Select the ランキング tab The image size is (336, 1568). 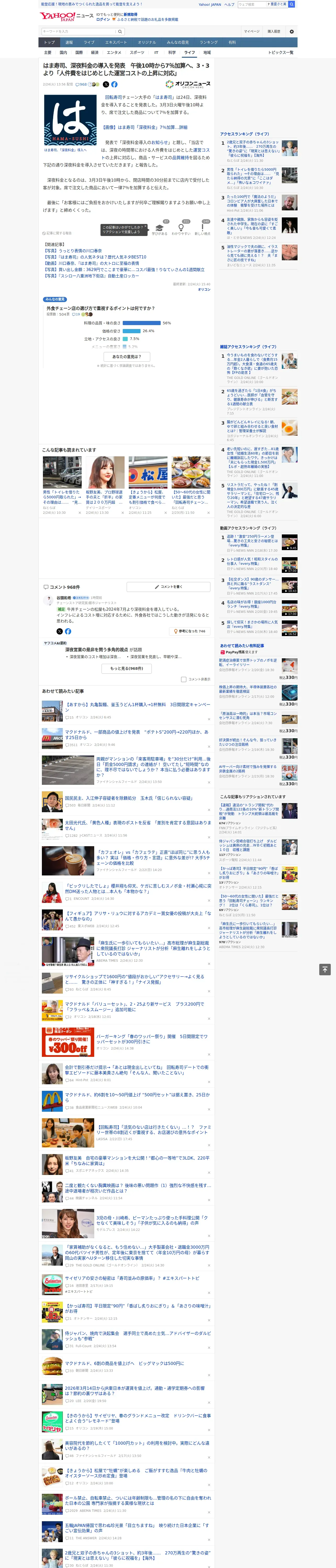[x=209, y=43]
